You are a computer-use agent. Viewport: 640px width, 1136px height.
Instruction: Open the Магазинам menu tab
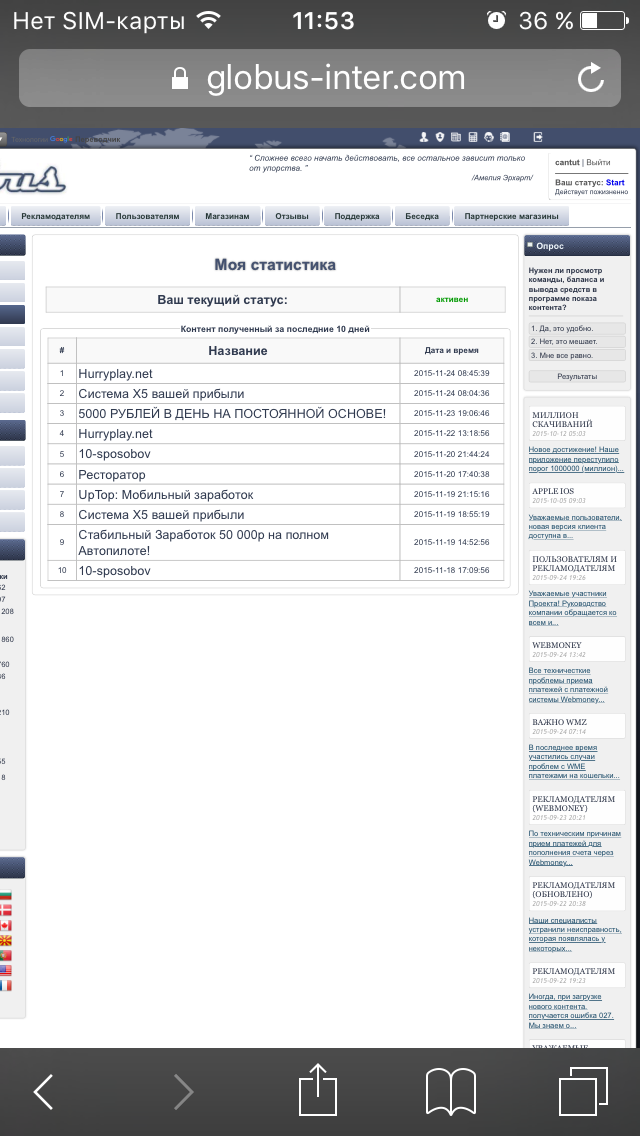[x=227, y=216]
